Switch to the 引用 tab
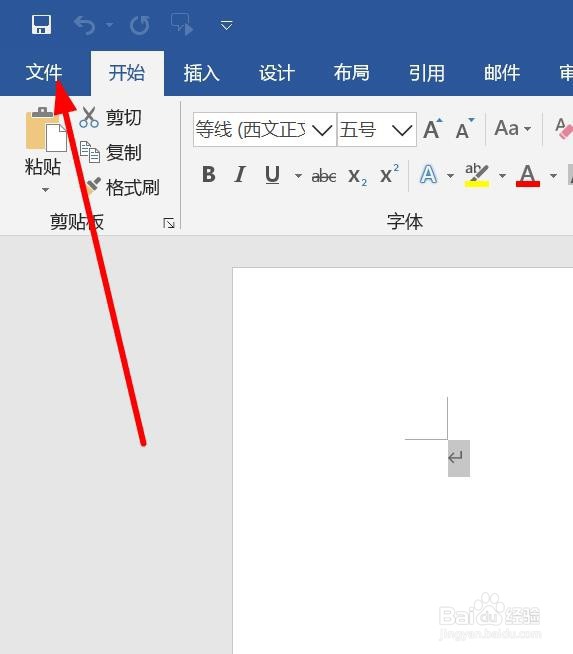Screen dimensions: 573x654 tap(427, 73)
